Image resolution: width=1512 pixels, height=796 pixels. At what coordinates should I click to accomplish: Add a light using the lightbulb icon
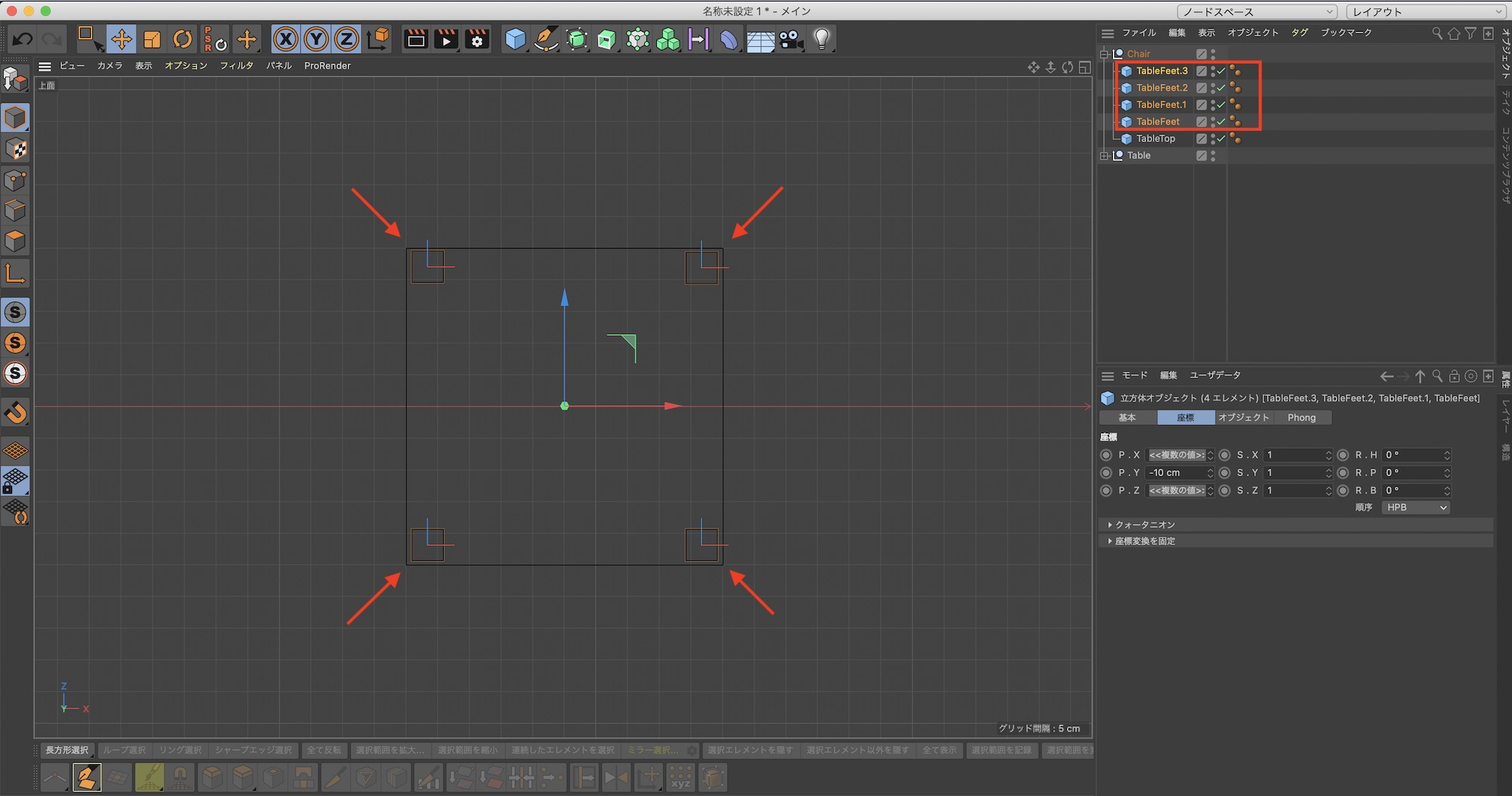[822, 39]
